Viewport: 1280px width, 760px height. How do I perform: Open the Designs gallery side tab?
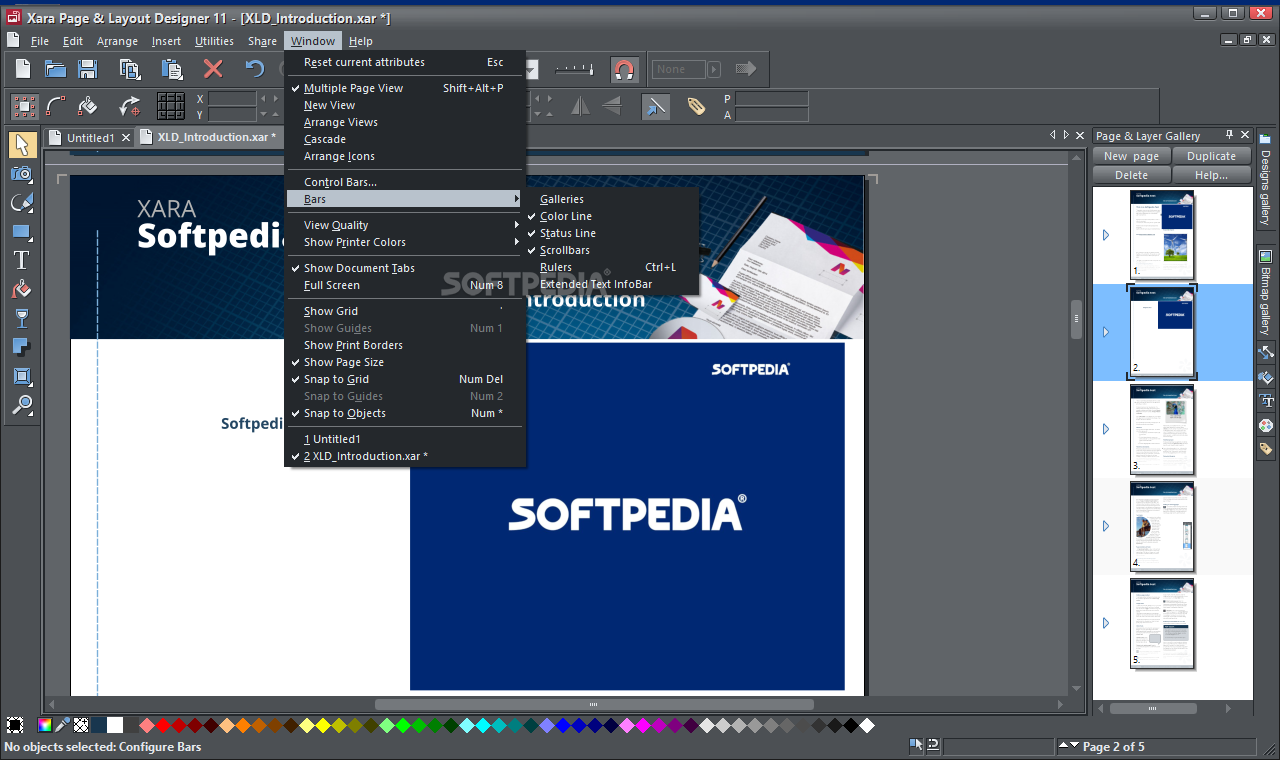pyautogui.click(x=1265, y=179)
